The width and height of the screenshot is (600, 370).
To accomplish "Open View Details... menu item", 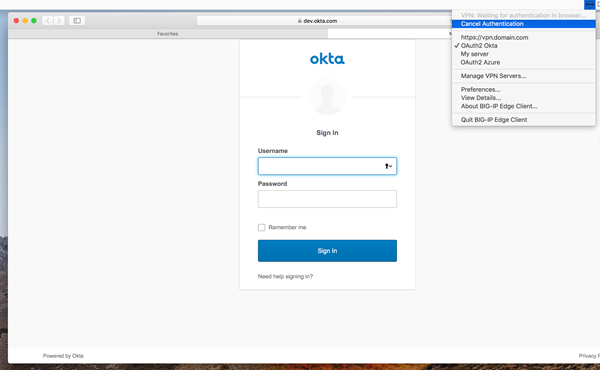I will 523,98.
